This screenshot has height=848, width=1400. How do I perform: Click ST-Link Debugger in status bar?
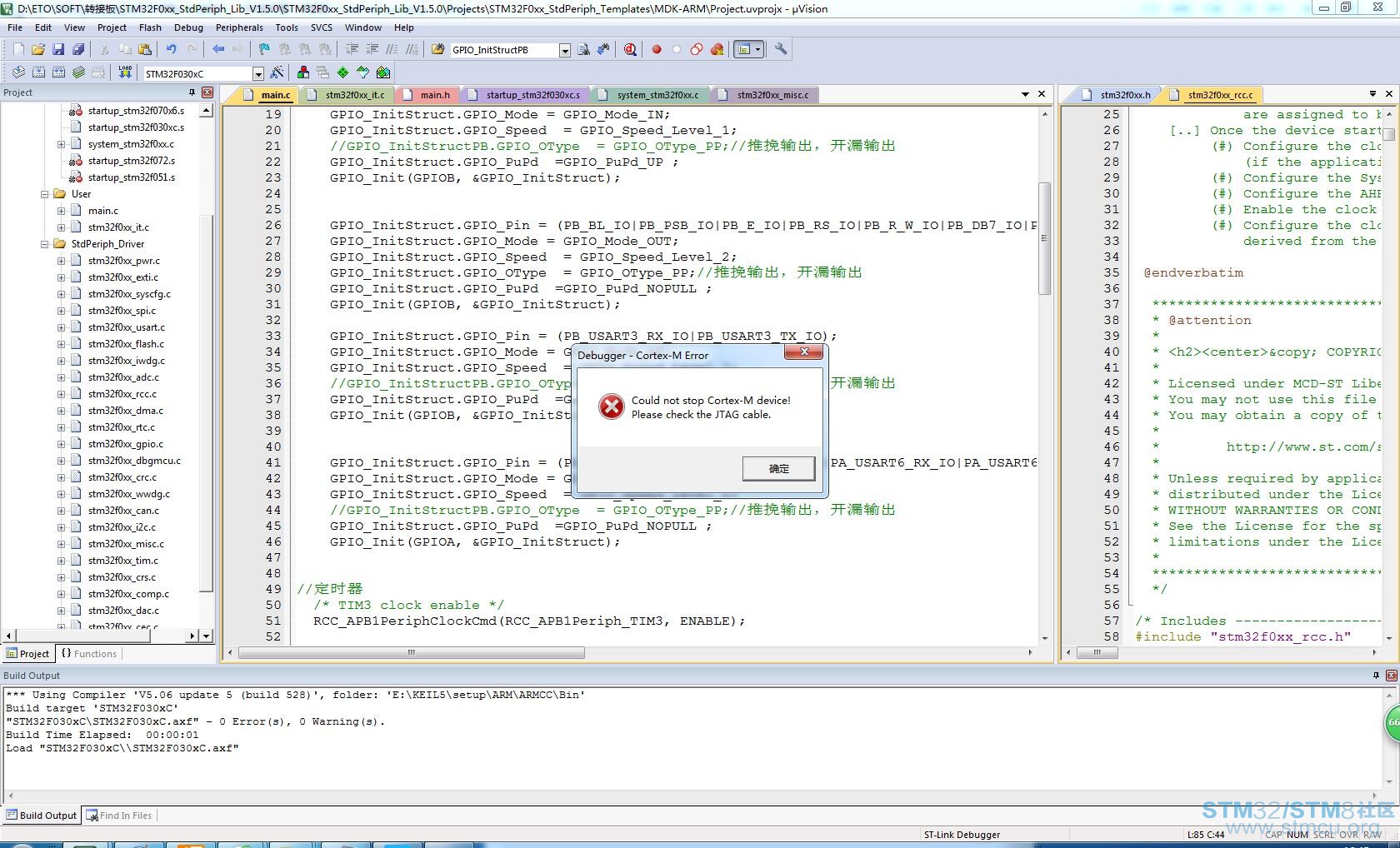tap(962, 835)
